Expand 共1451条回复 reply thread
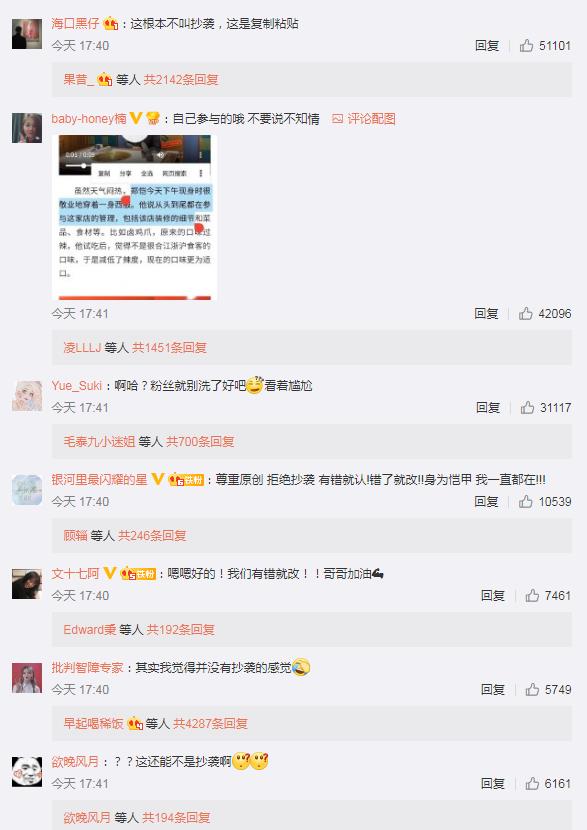587x830 pixels. [169, 347]
